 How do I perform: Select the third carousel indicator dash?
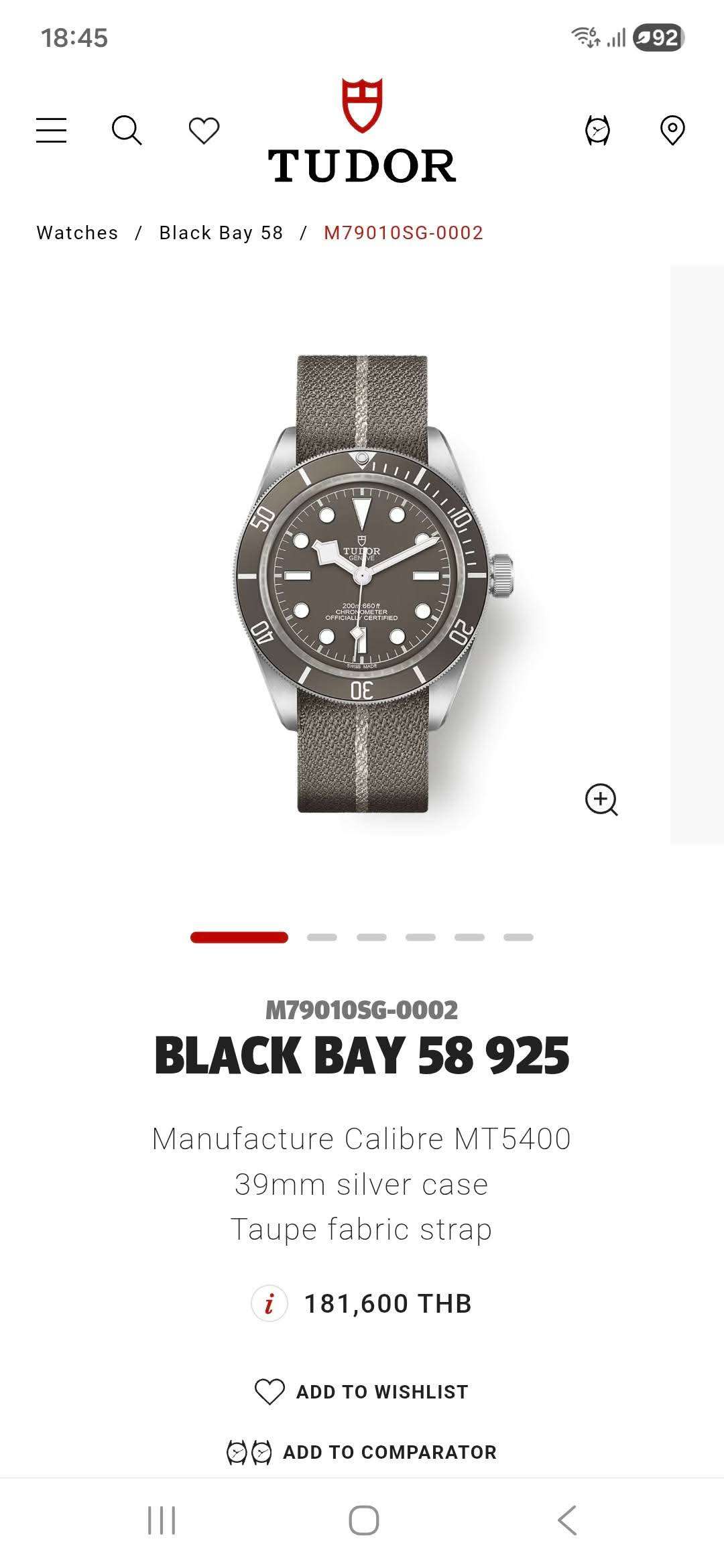371,937
